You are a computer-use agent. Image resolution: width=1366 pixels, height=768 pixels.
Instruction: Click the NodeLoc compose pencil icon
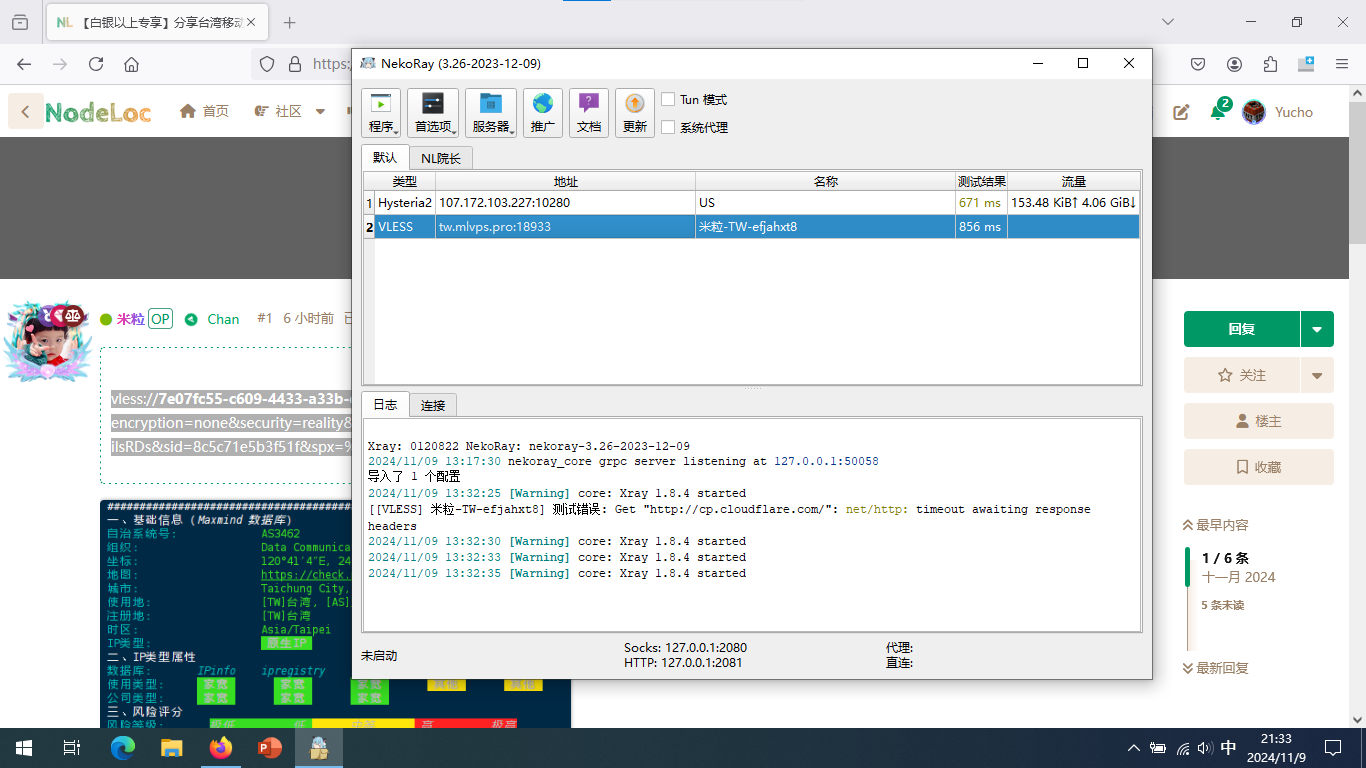[x=1181, y=112]
